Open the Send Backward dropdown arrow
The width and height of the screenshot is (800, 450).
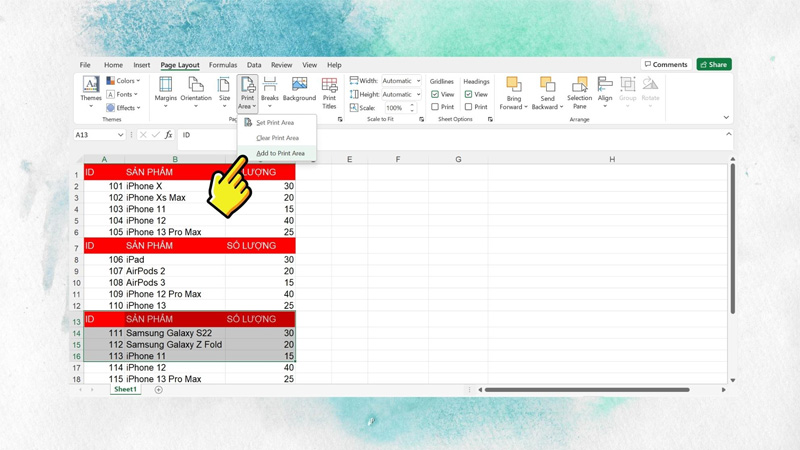tap(561, 107)
